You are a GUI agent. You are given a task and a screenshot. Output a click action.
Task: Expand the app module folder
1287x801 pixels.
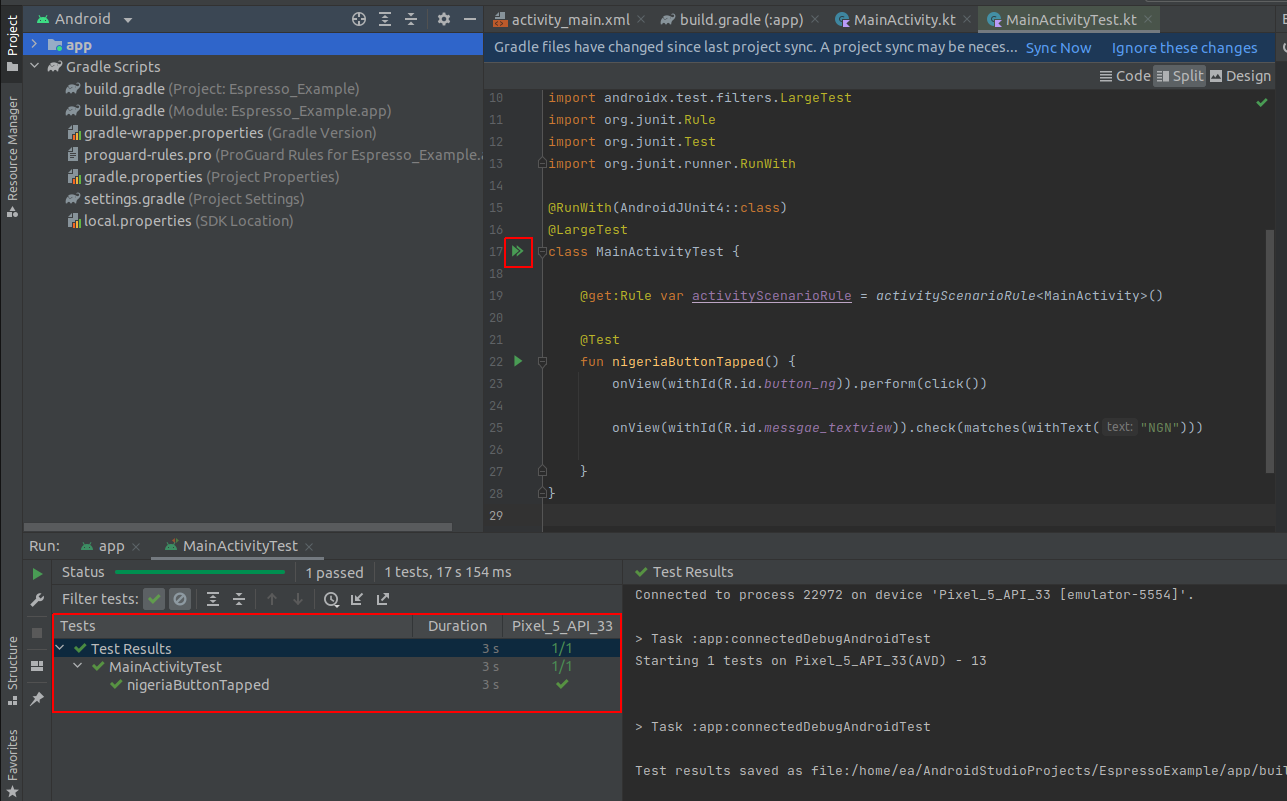pyautogui.click(x=34, y=45)
